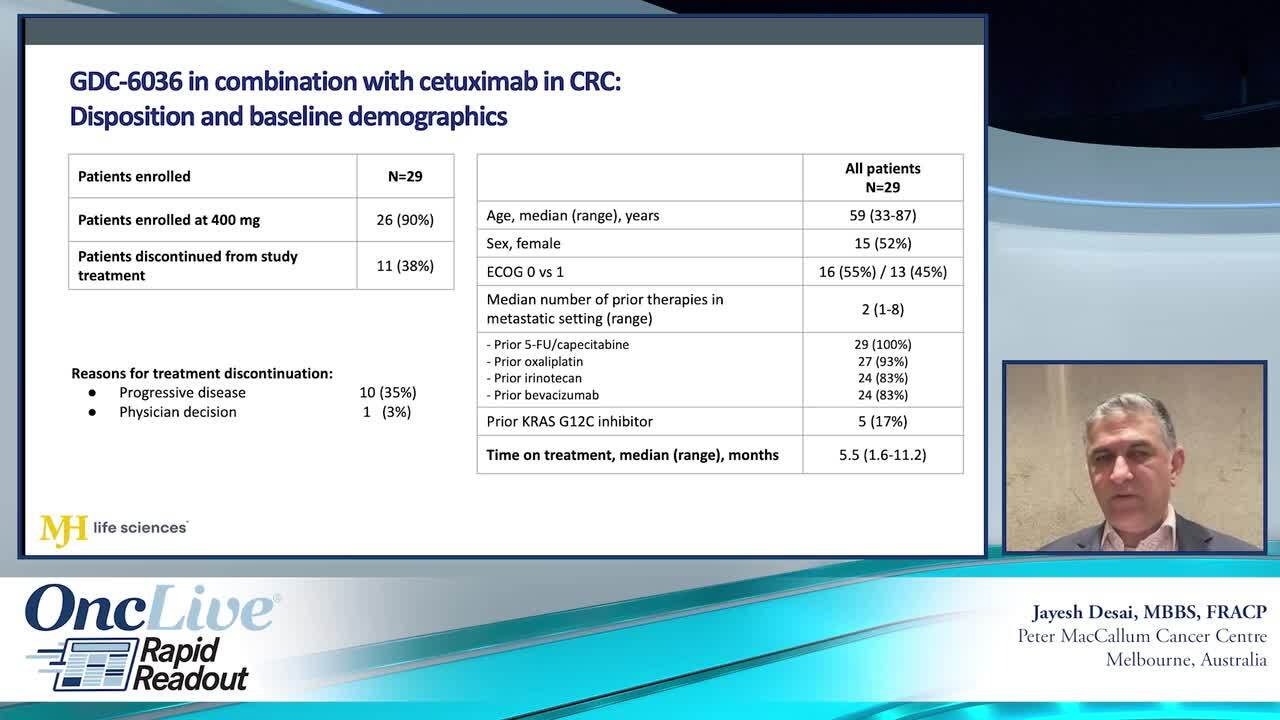1280x720 pixels.
Task: Click the '16 (55%) / 13 (45%)' value
Action: 883,271
